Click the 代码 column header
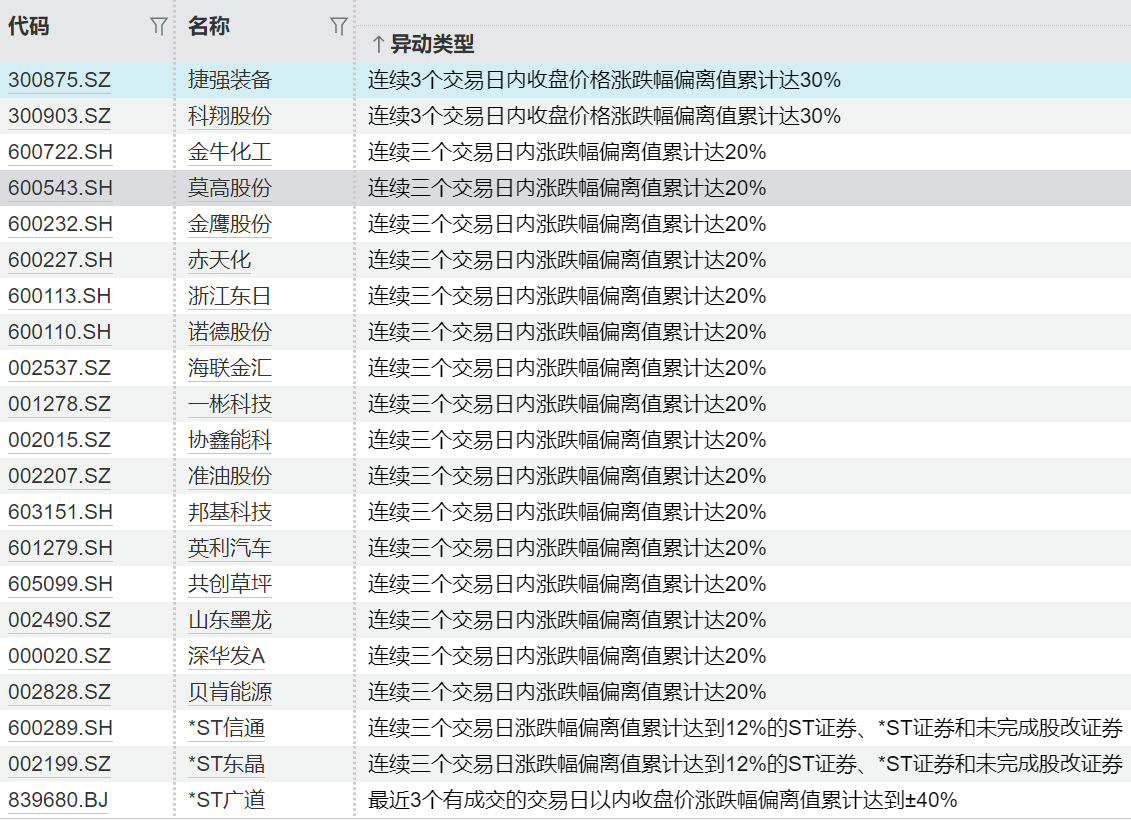This screenshot has height=820, width=1131. click(29, 27)
